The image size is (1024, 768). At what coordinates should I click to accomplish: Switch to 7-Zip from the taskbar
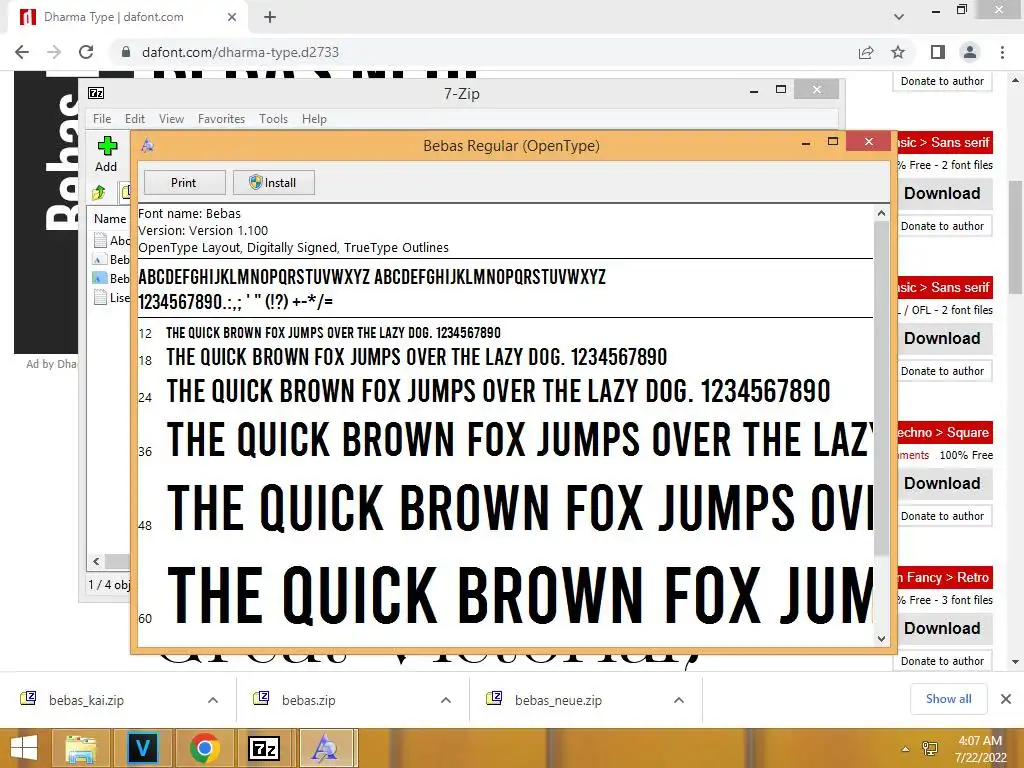coord(264,748)
